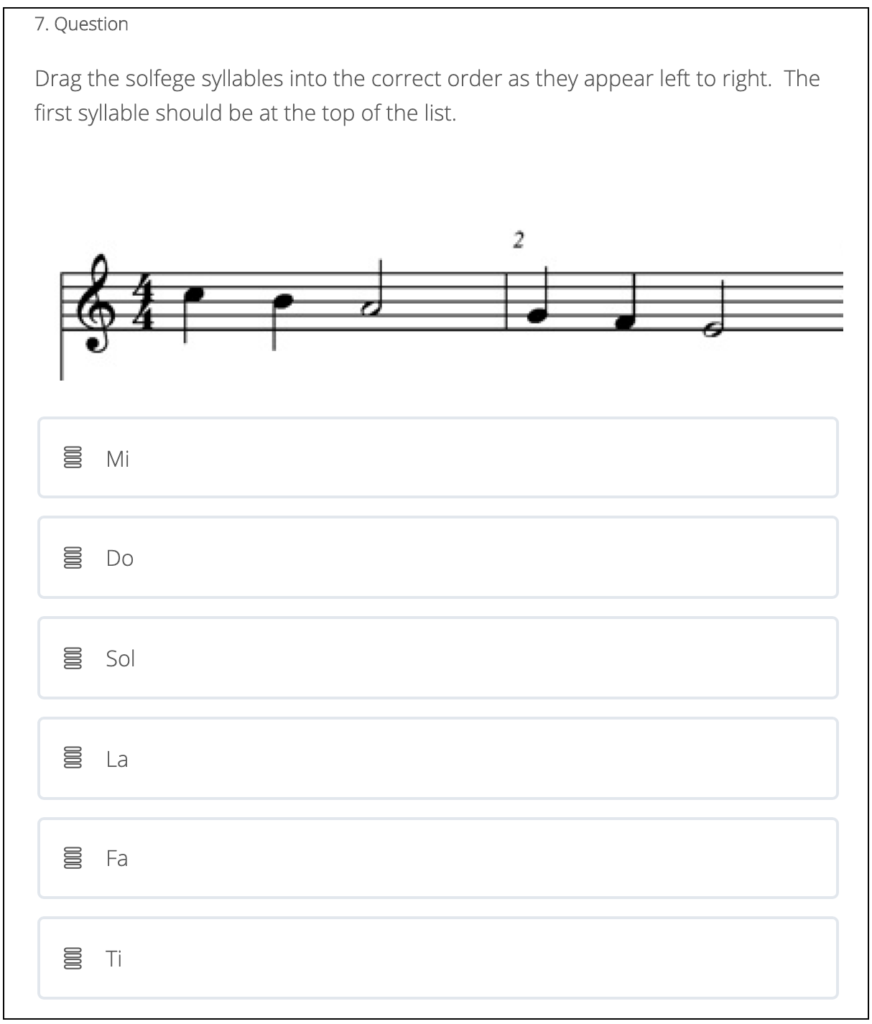Click the drag handle beside Fa
This screenshot has width=872, height=1024.
click(72, 859)
